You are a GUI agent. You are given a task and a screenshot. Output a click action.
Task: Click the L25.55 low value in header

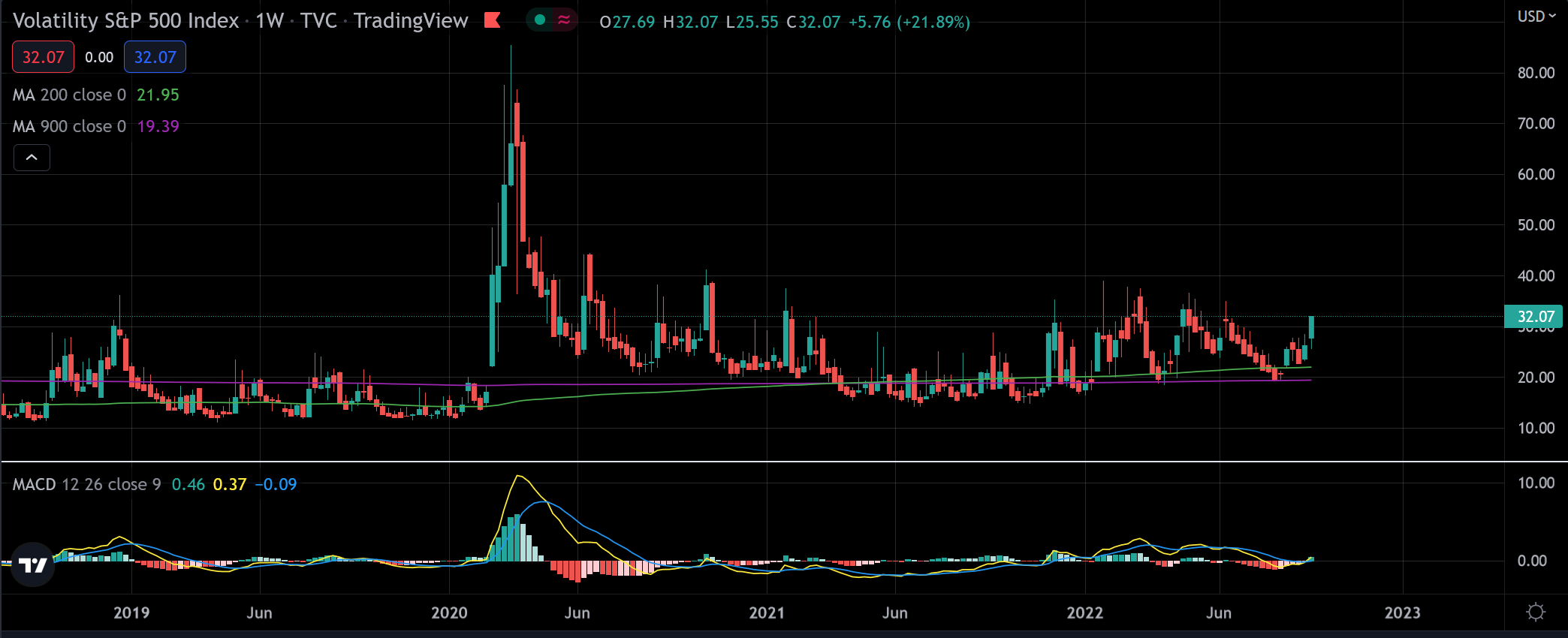752,23
